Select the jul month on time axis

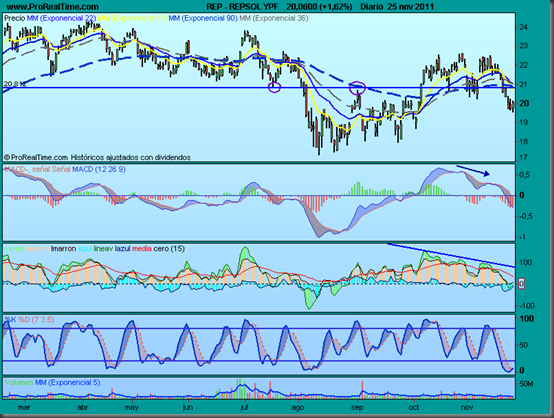[x=244, y=407]
